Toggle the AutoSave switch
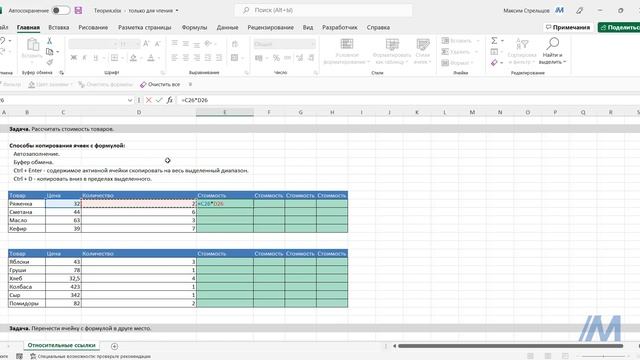This screenshot has height=360, width=640. 61,11
